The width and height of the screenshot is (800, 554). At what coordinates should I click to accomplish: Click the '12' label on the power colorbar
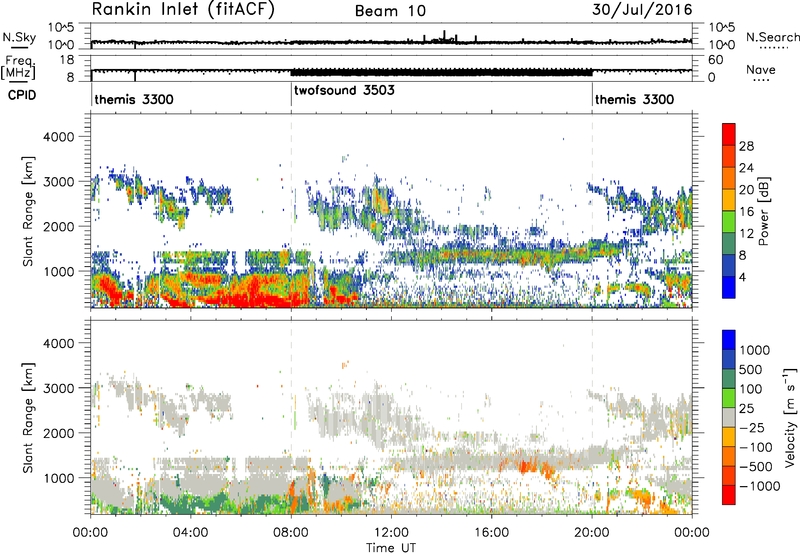point(746,234)
